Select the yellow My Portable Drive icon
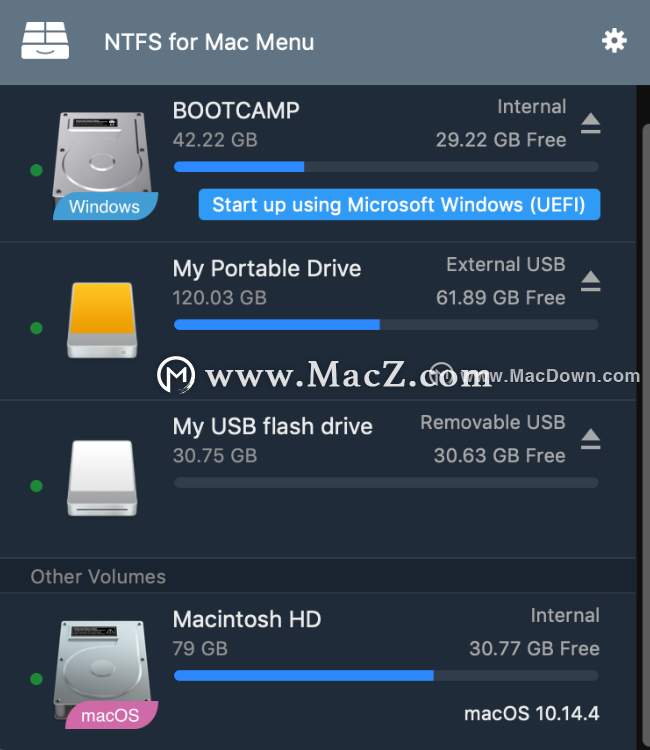Viewport: 650px width, 750px height. [x=102, y=320]
